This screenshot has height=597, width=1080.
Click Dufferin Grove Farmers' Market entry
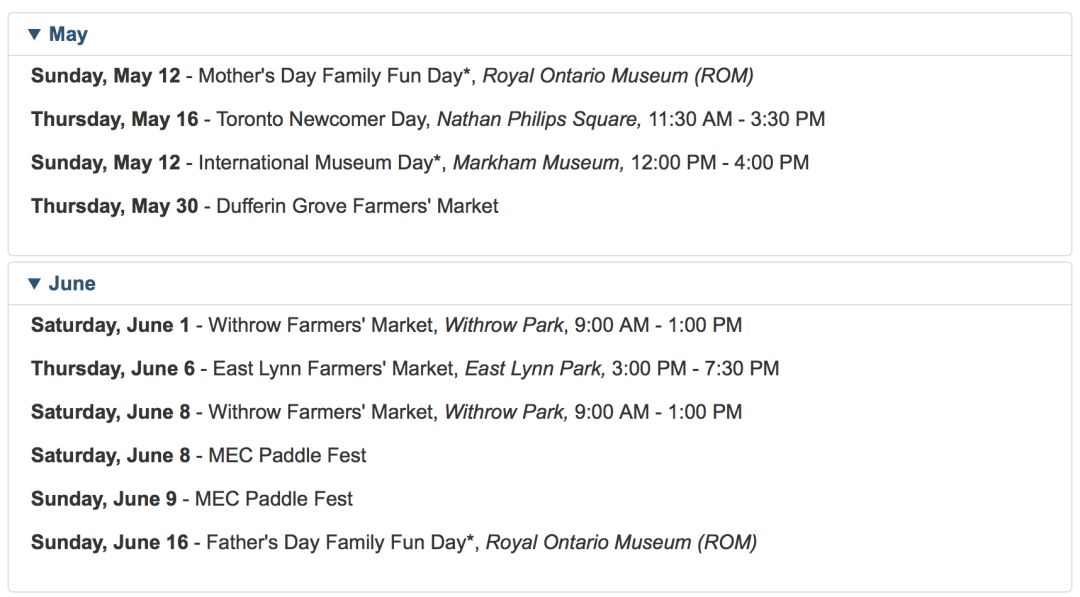tap(265, 206)
